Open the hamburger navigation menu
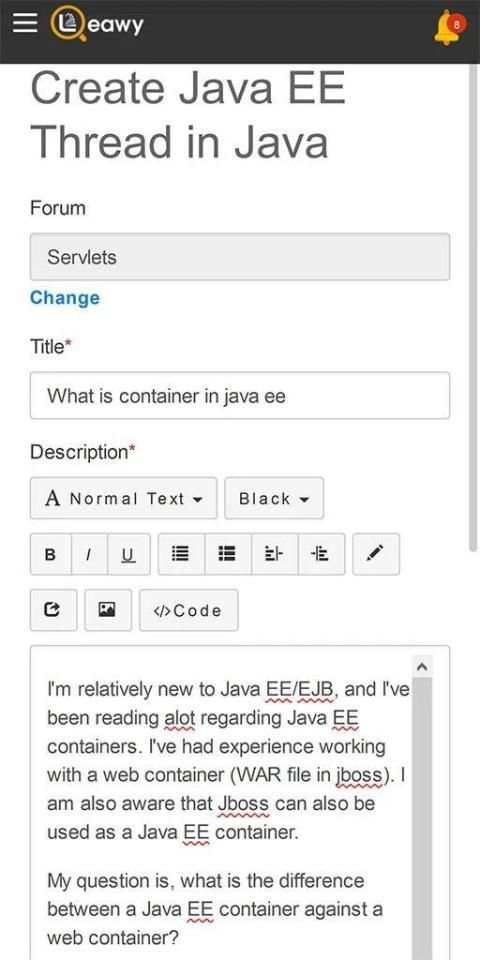Viewport: 480px width, 960px height. 25,23
